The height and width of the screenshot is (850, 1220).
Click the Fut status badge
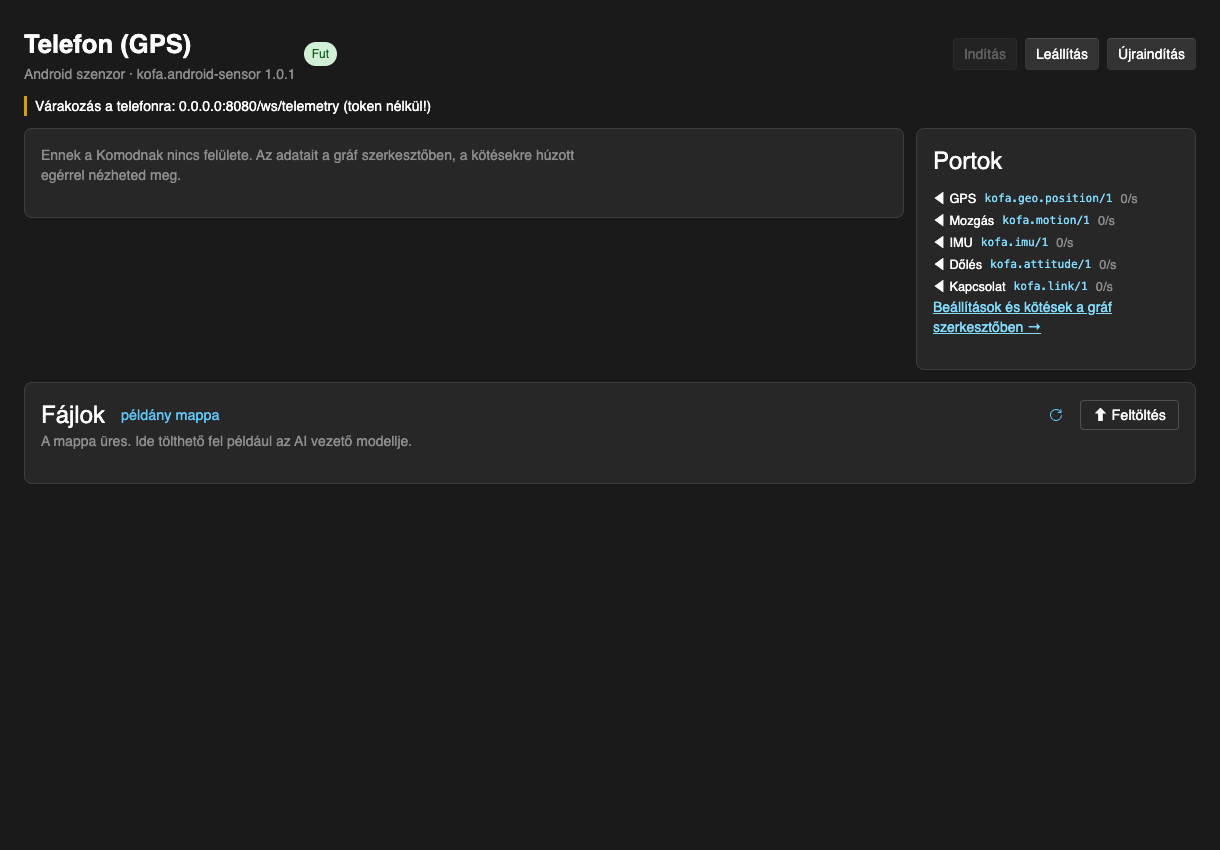(x=320, y=54)
